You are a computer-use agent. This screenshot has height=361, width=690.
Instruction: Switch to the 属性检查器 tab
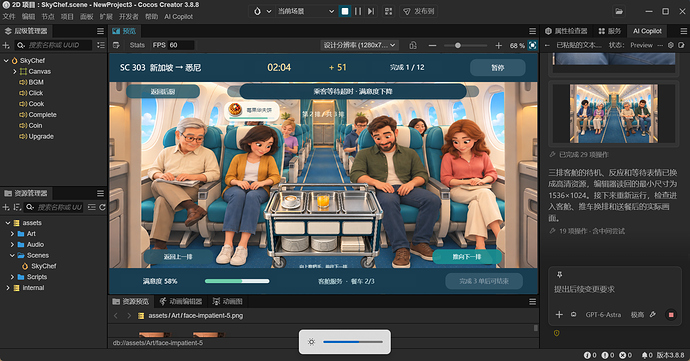pyautogui.click(x=566, y=31)
